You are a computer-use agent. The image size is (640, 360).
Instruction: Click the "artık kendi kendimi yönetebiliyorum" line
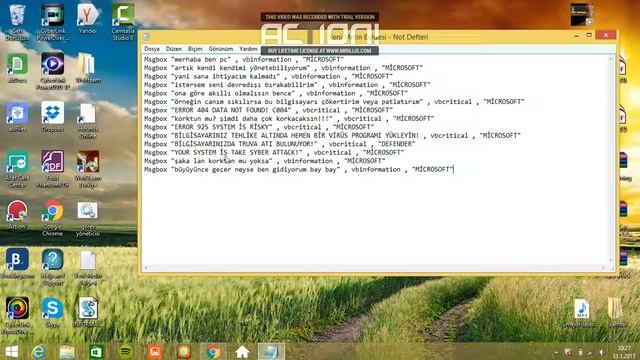284,68
